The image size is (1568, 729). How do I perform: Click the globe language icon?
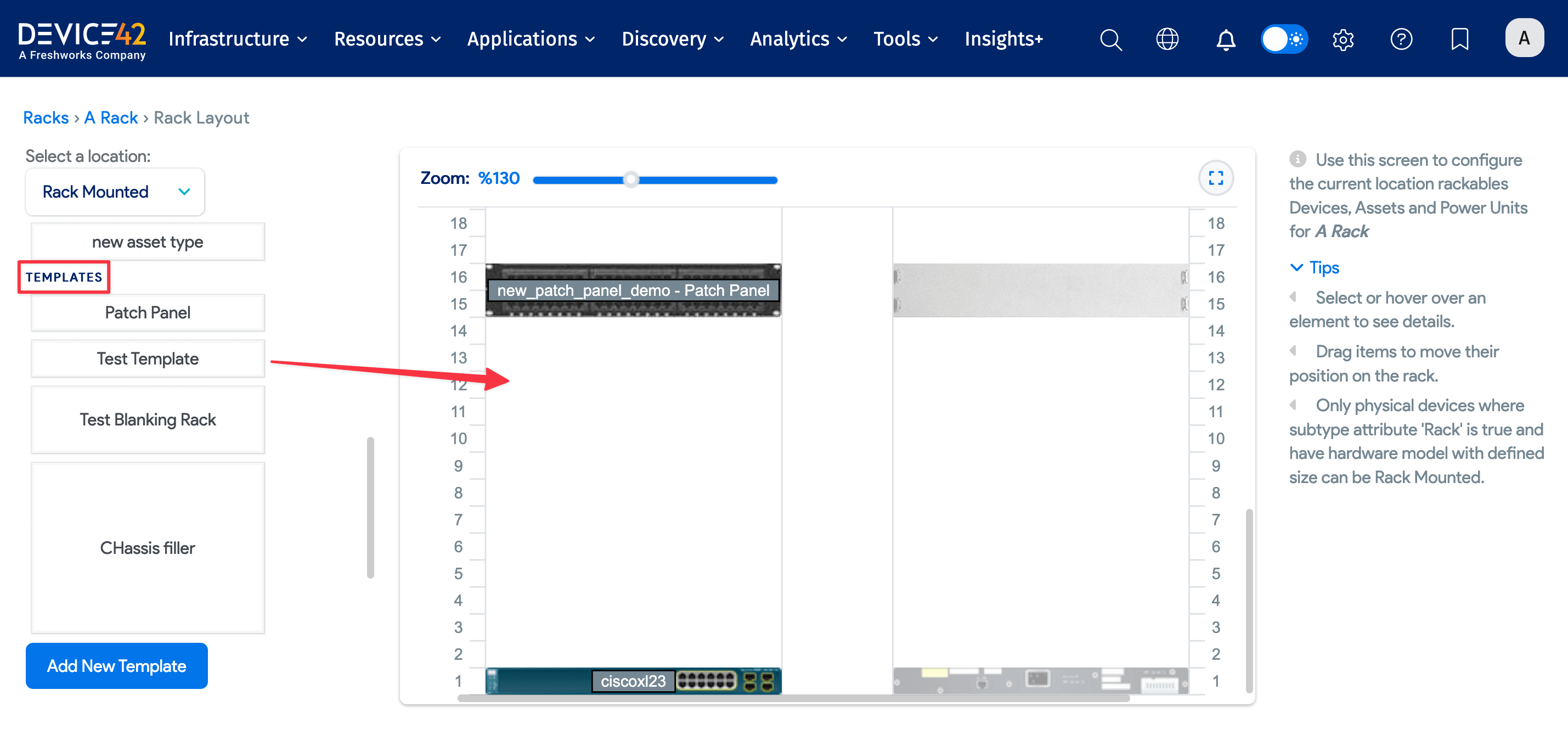tap(1167, 39)
